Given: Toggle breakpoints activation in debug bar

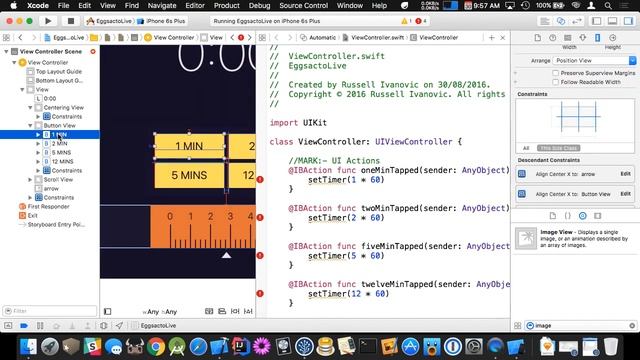Looking at the screenshot, I should click(x=24, y=325).
